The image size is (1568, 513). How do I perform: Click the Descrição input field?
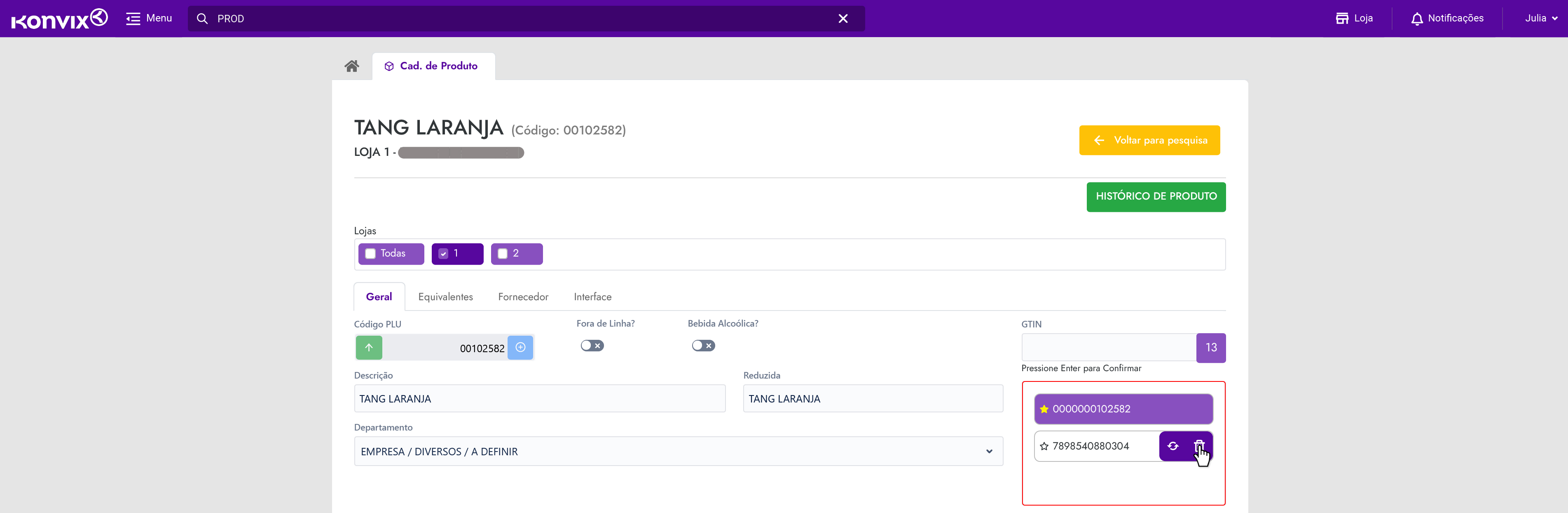click(x=539, y=398)
